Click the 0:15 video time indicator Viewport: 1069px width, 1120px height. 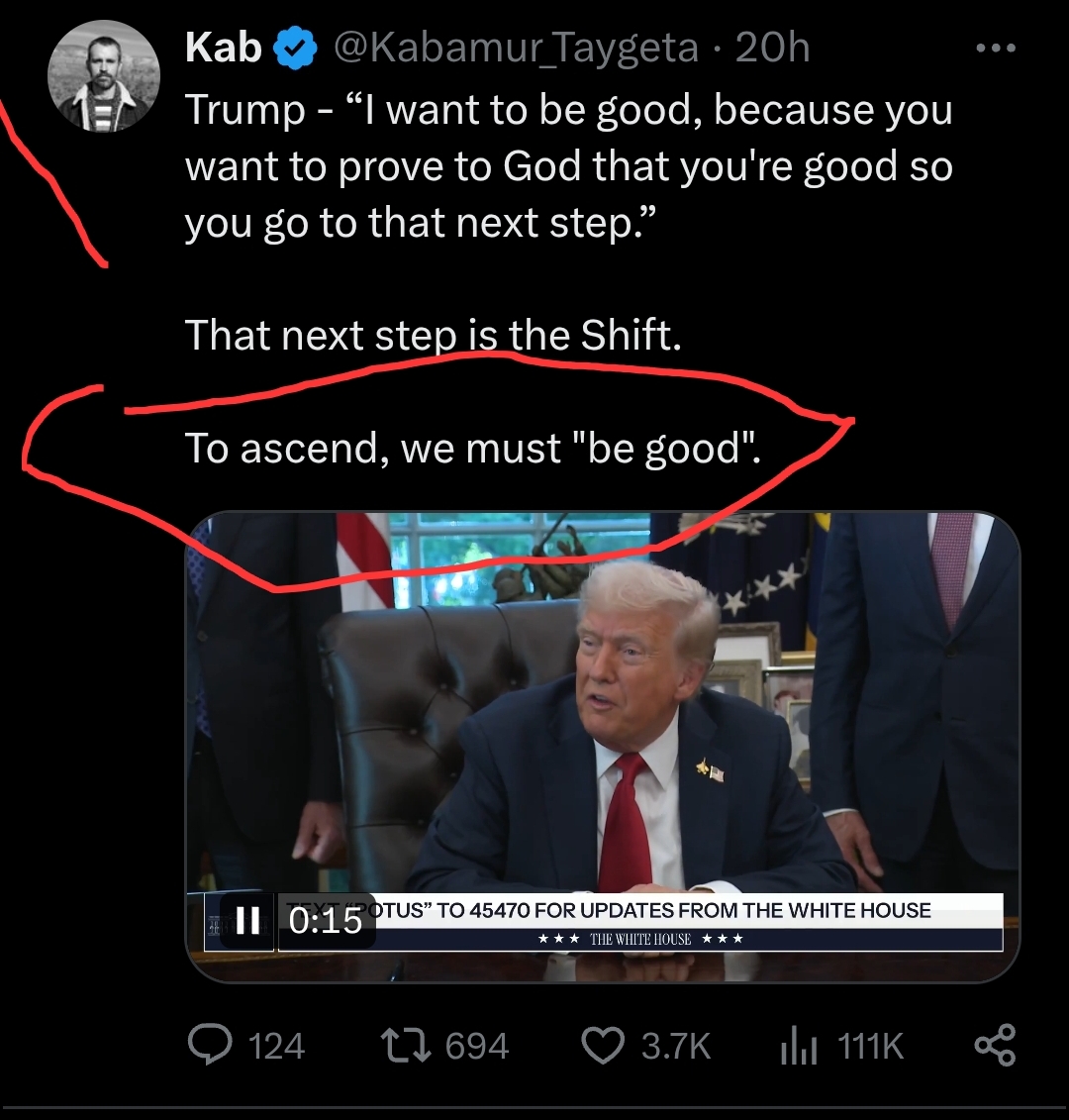point(325,921)
